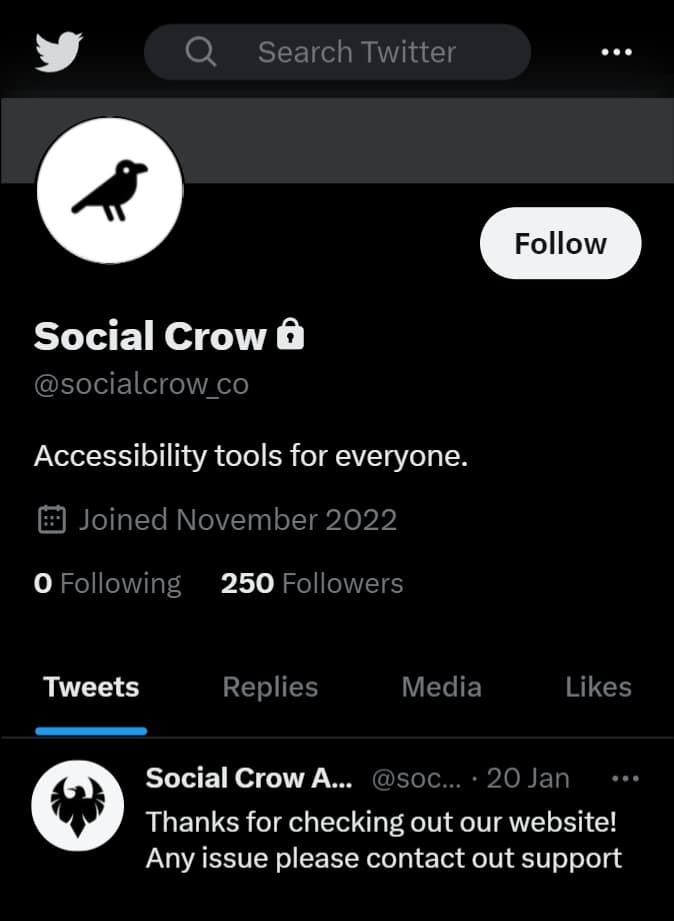
Task: Click the lock icon next to Social Crow
Action: tap(290, 335)
